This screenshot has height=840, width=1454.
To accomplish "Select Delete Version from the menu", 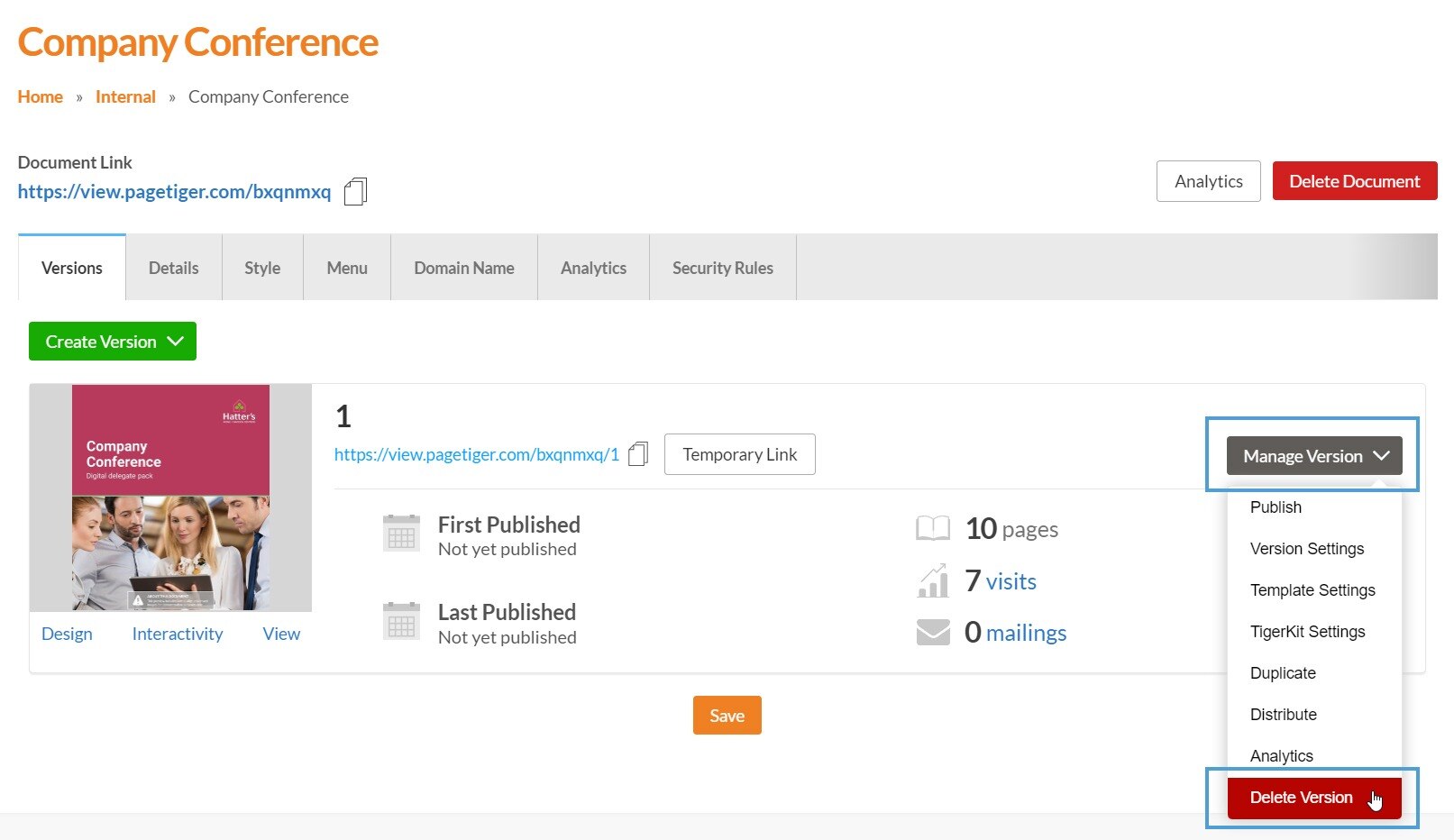I will tap(1301, 798).
